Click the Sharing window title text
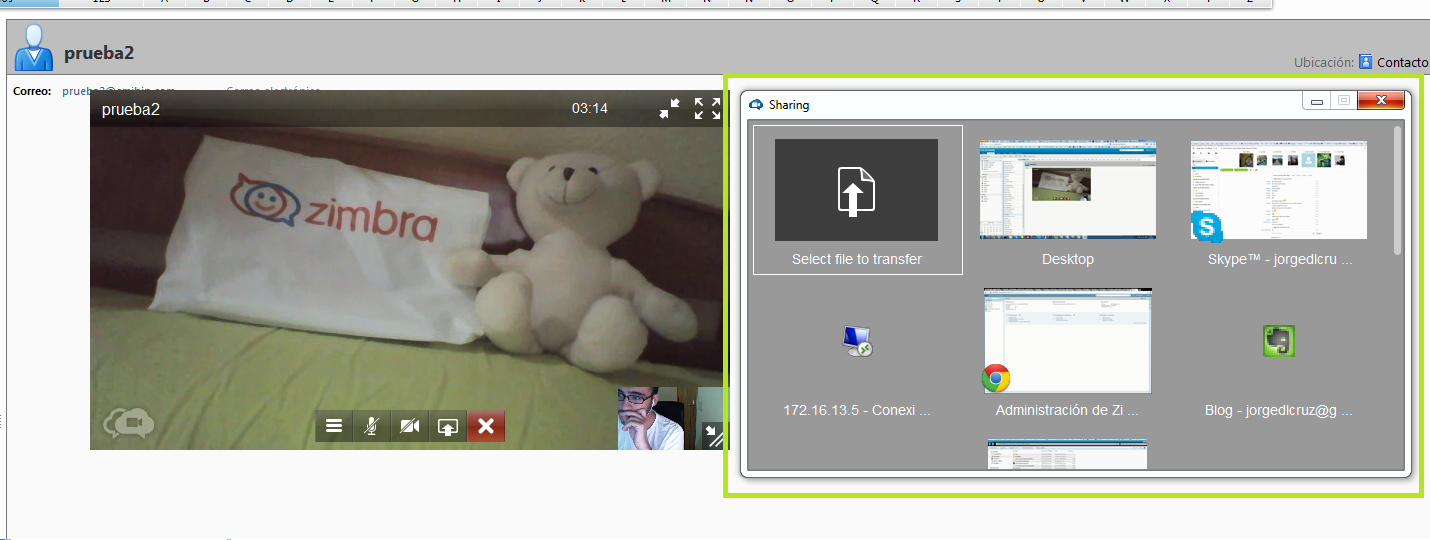Screen dimensions: 1430x540 789,104
